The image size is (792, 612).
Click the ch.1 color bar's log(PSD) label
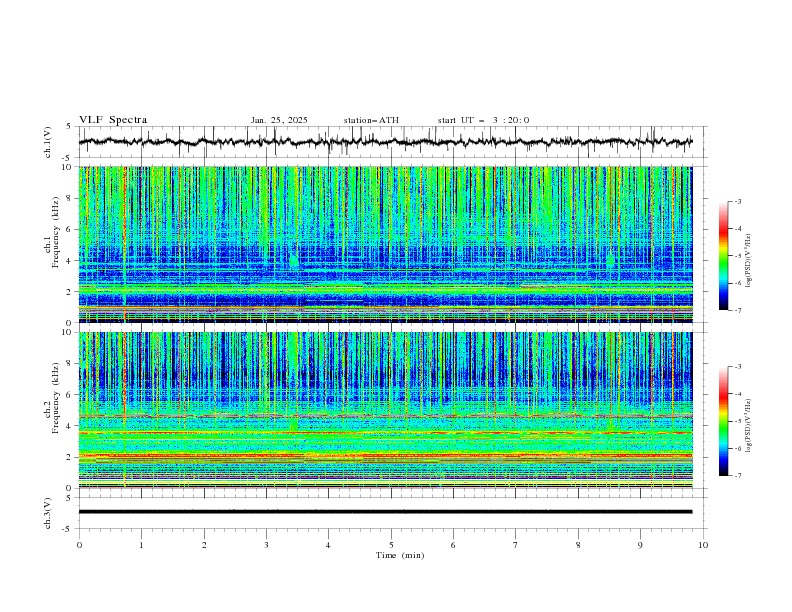[749, 261]
